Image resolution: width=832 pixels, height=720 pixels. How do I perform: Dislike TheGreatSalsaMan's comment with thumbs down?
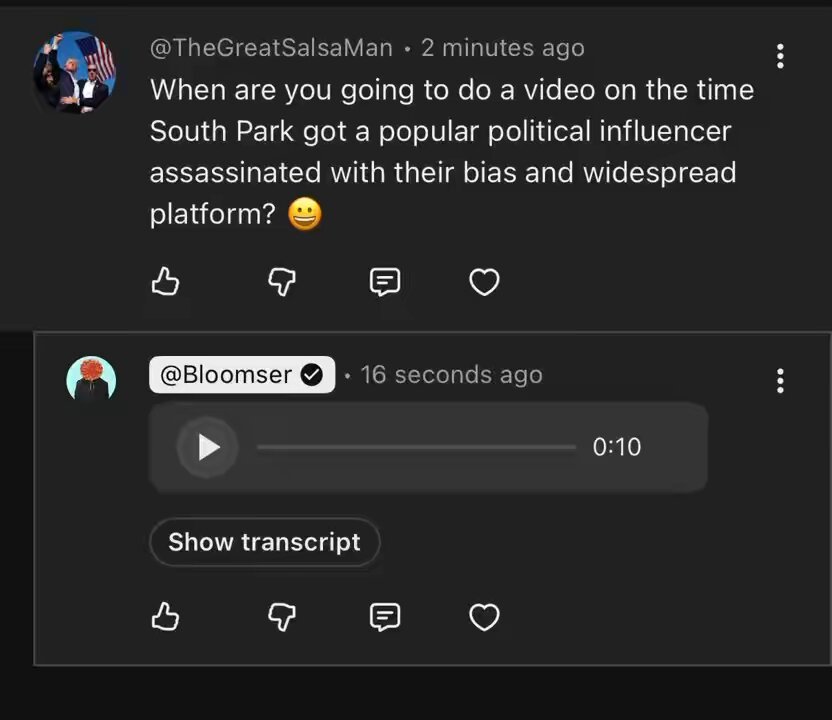[x=282, y=282]
